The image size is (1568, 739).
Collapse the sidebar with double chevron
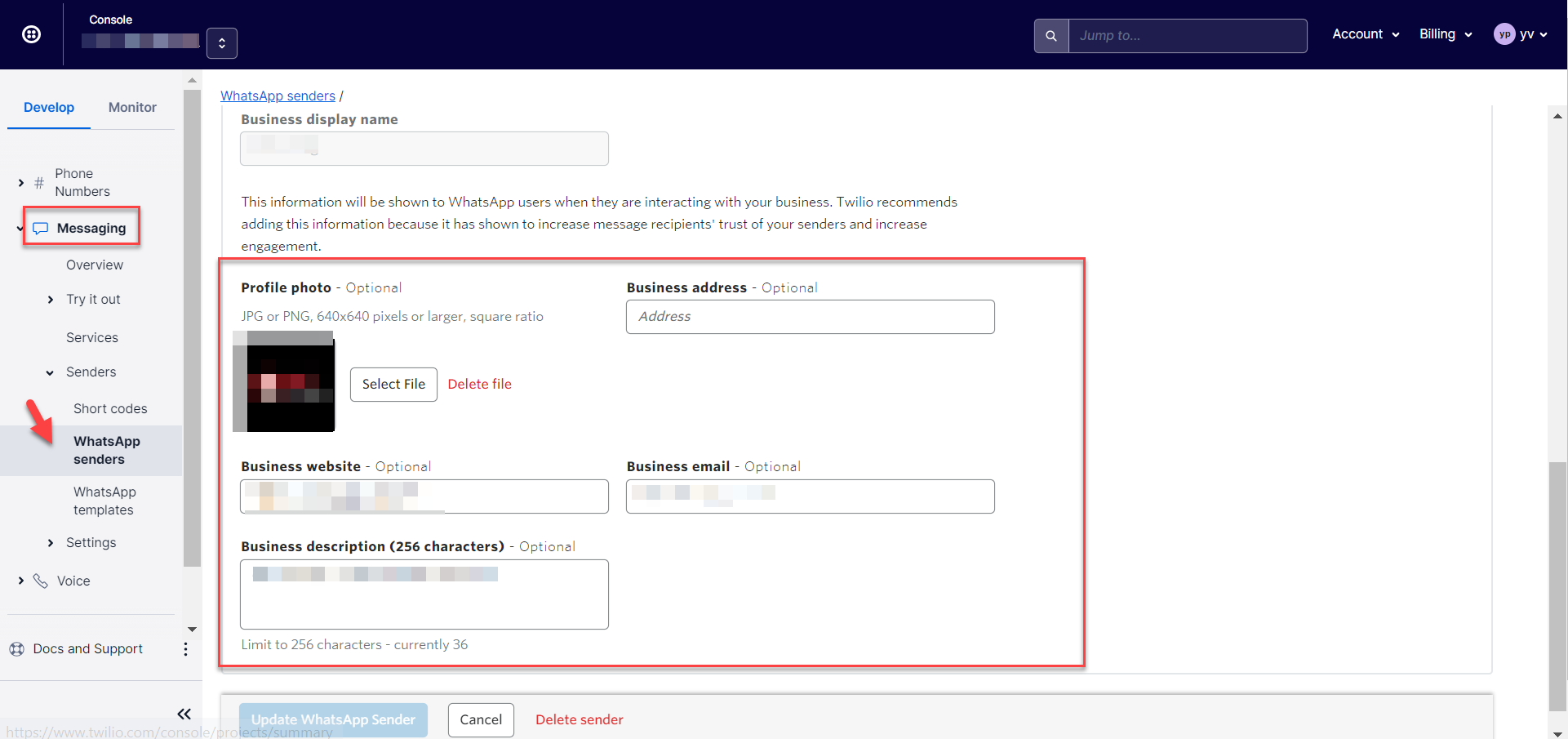coord(184,715)
